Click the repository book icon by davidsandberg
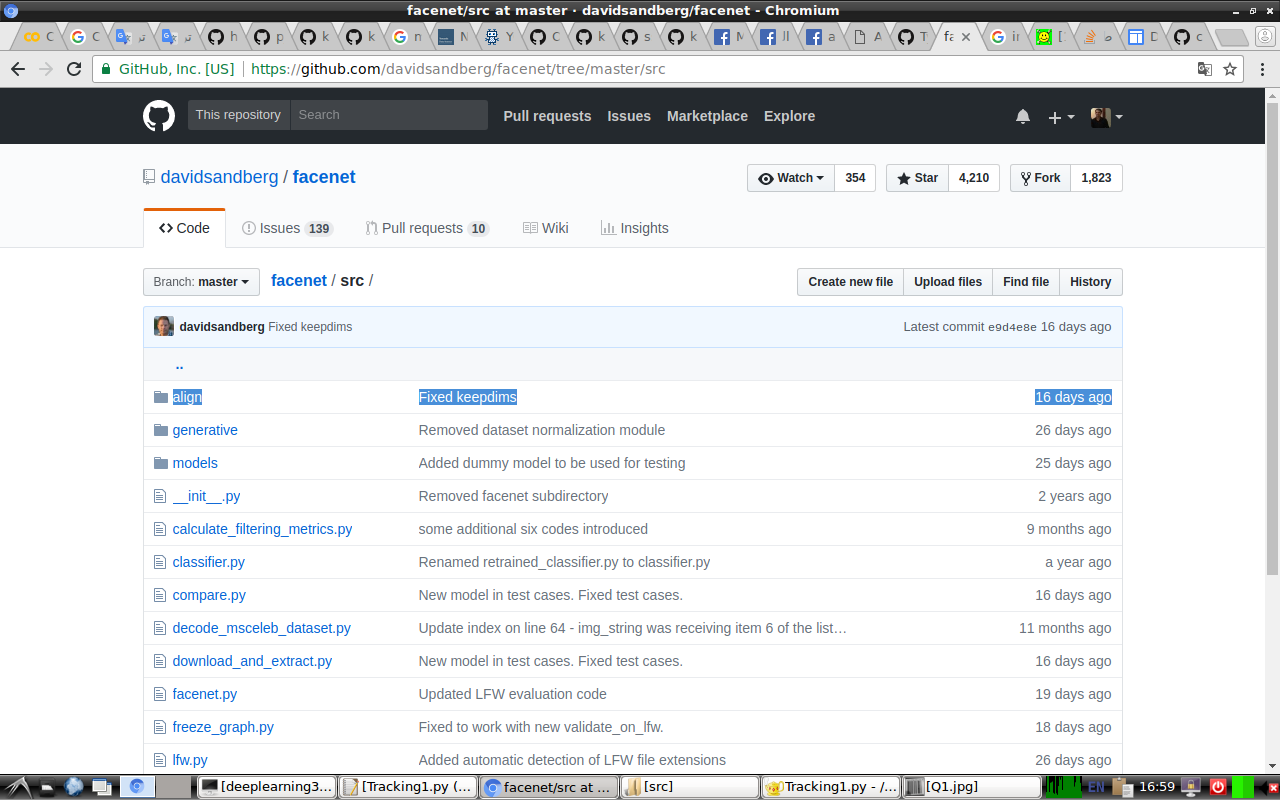Viewport: 1280px width, 800px height. pos(149,177)
